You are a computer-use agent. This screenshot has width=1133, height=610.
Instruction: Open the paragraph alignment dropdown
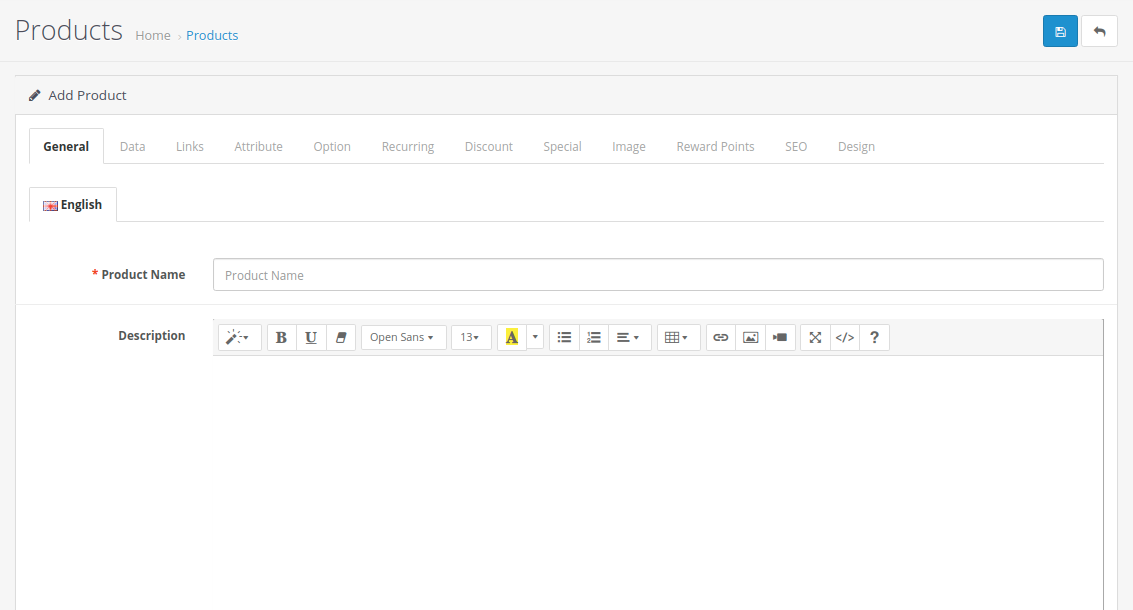[629, 338]
